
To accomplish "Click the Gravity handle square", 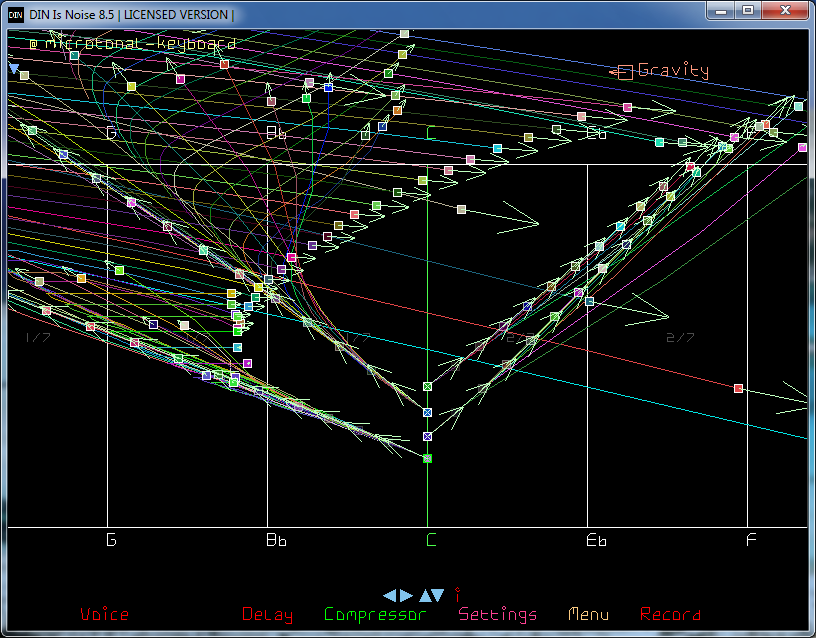I will pos(625,71).
